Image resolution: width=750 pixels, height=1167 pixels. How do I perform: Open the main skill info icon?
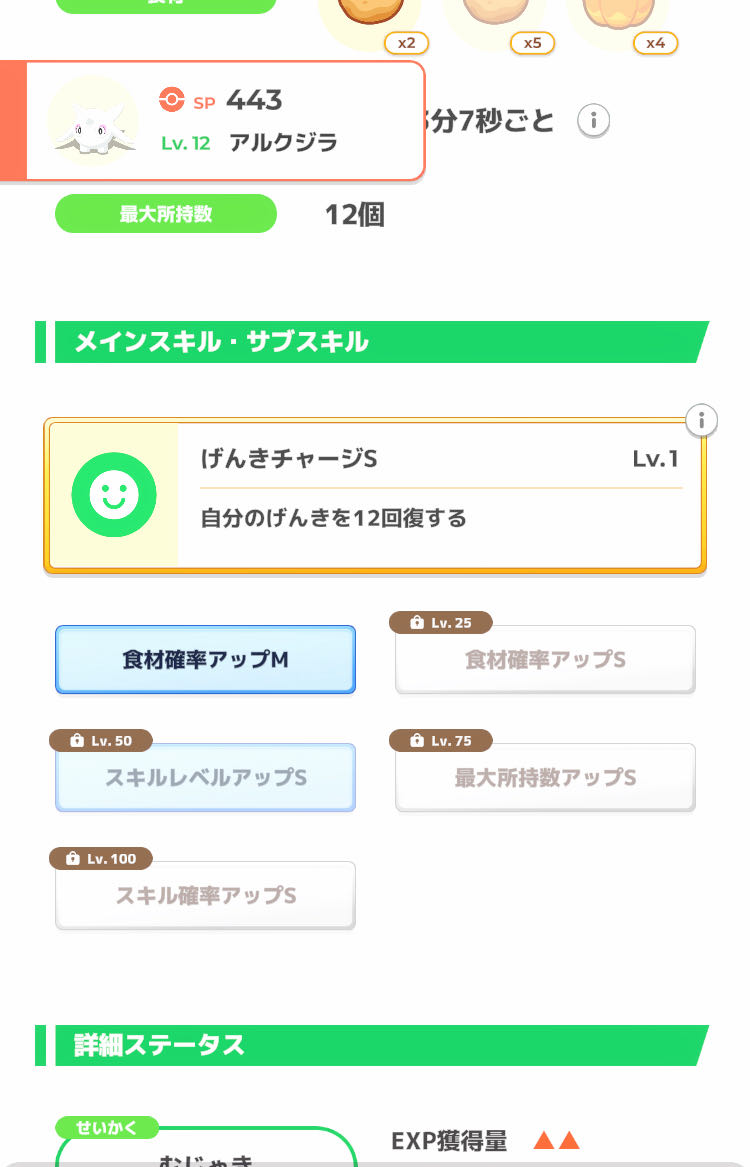[x=702, y=420]
